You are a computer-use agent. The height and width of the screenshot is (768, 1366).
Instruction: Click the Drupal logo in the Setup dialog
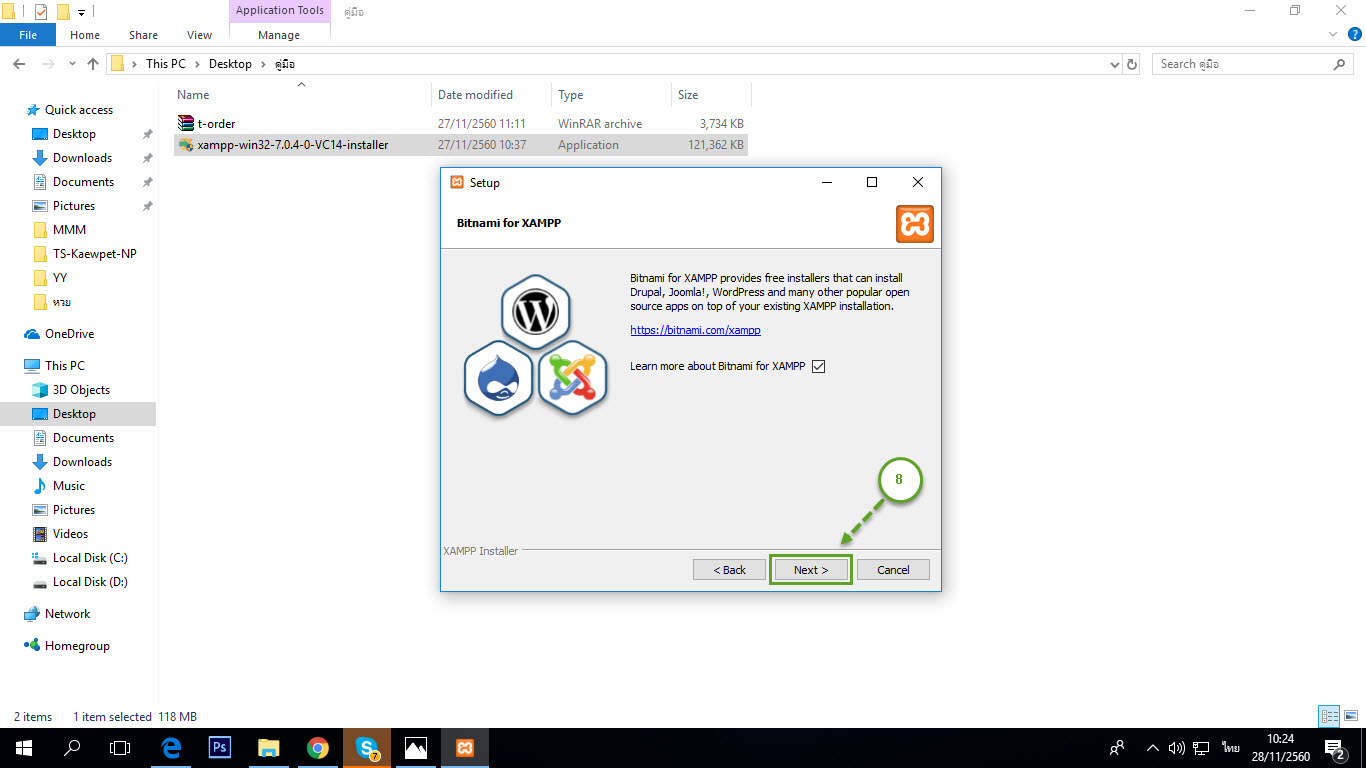[x=498, y=379]
